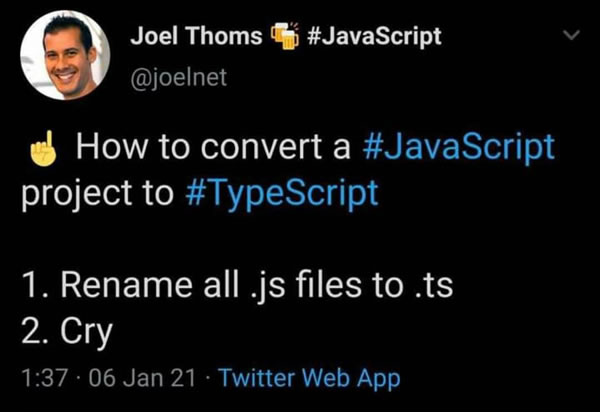Click the word How after the emoji
The image size is (600, 412).
click(112, 146)
